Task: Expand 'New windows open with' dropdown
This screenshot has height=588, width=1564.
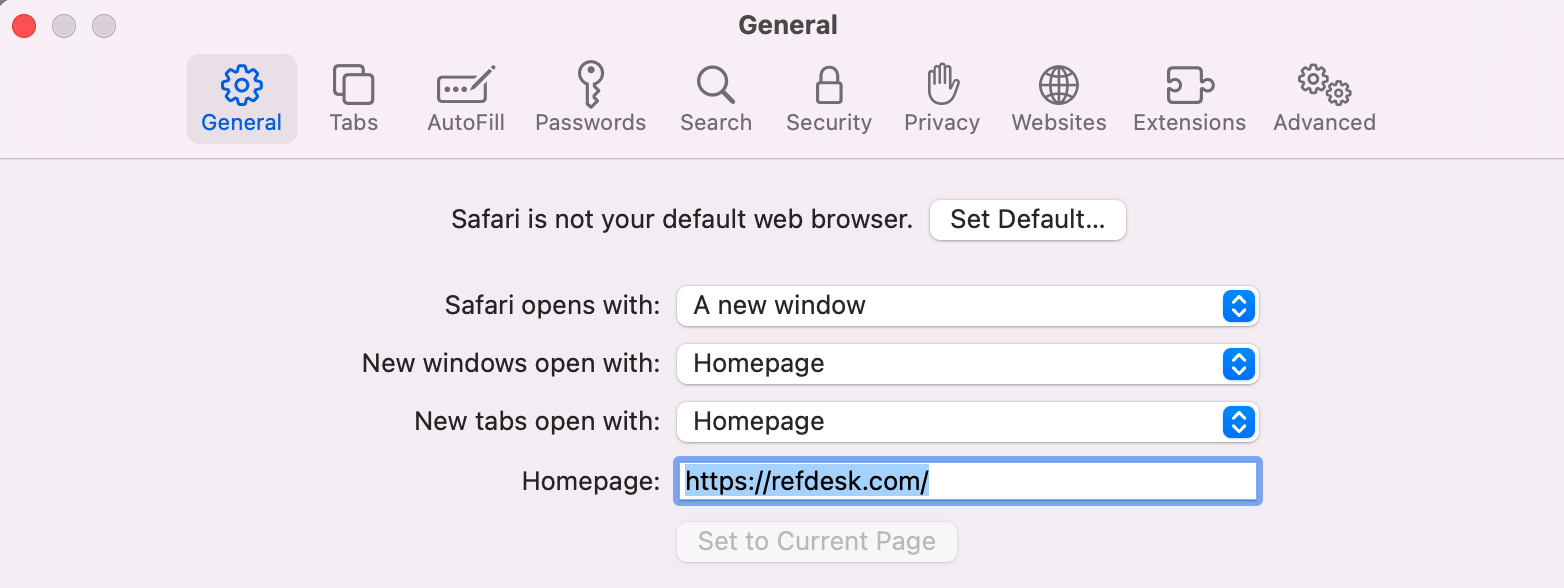Action: (967, 364)
